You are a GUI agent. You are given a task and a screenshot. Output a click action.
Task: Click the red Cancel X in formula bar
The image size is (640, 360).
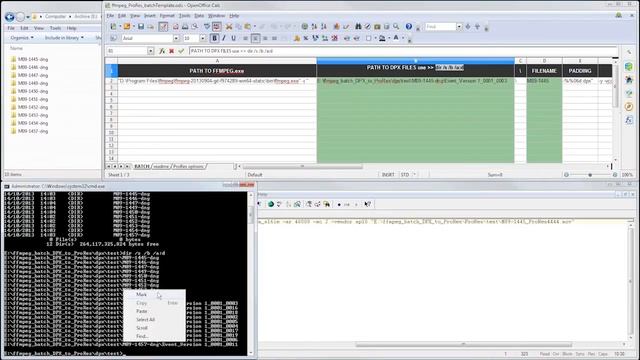click(171, 51)
